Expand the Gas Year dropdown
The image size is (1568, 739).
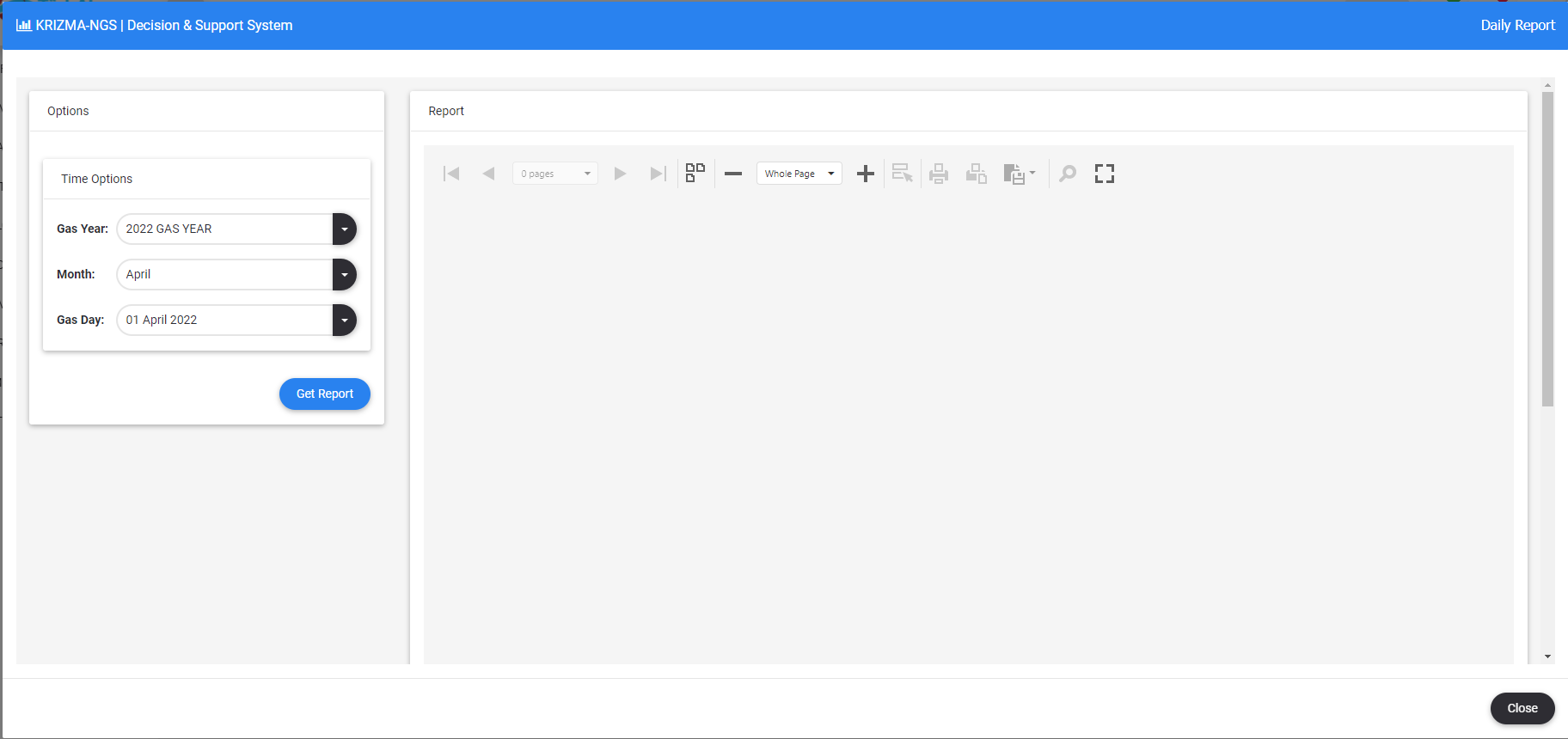point(344,229)
